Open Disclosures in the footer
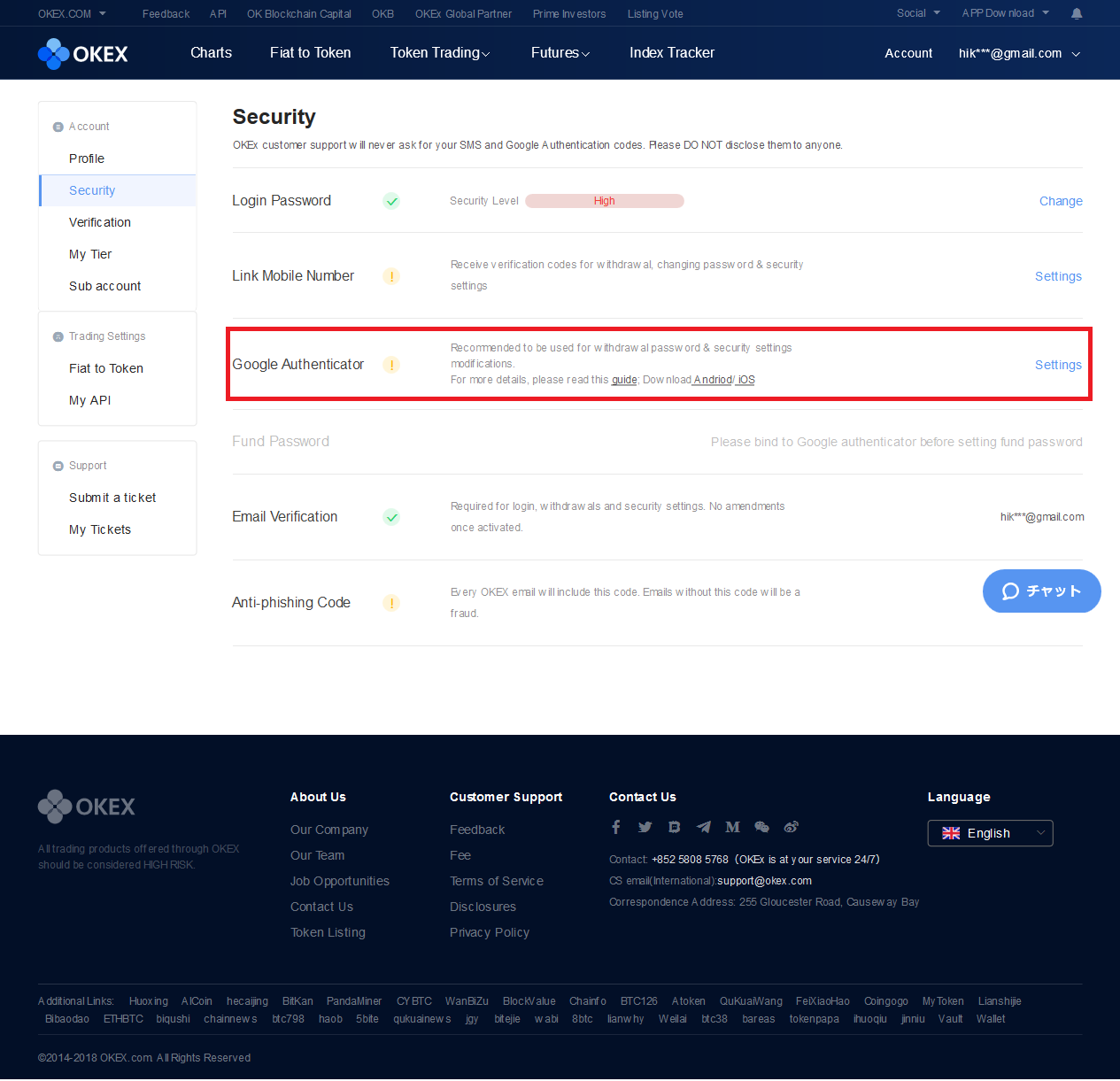This screenshot has width=1120, height=1081. point(483,907)
